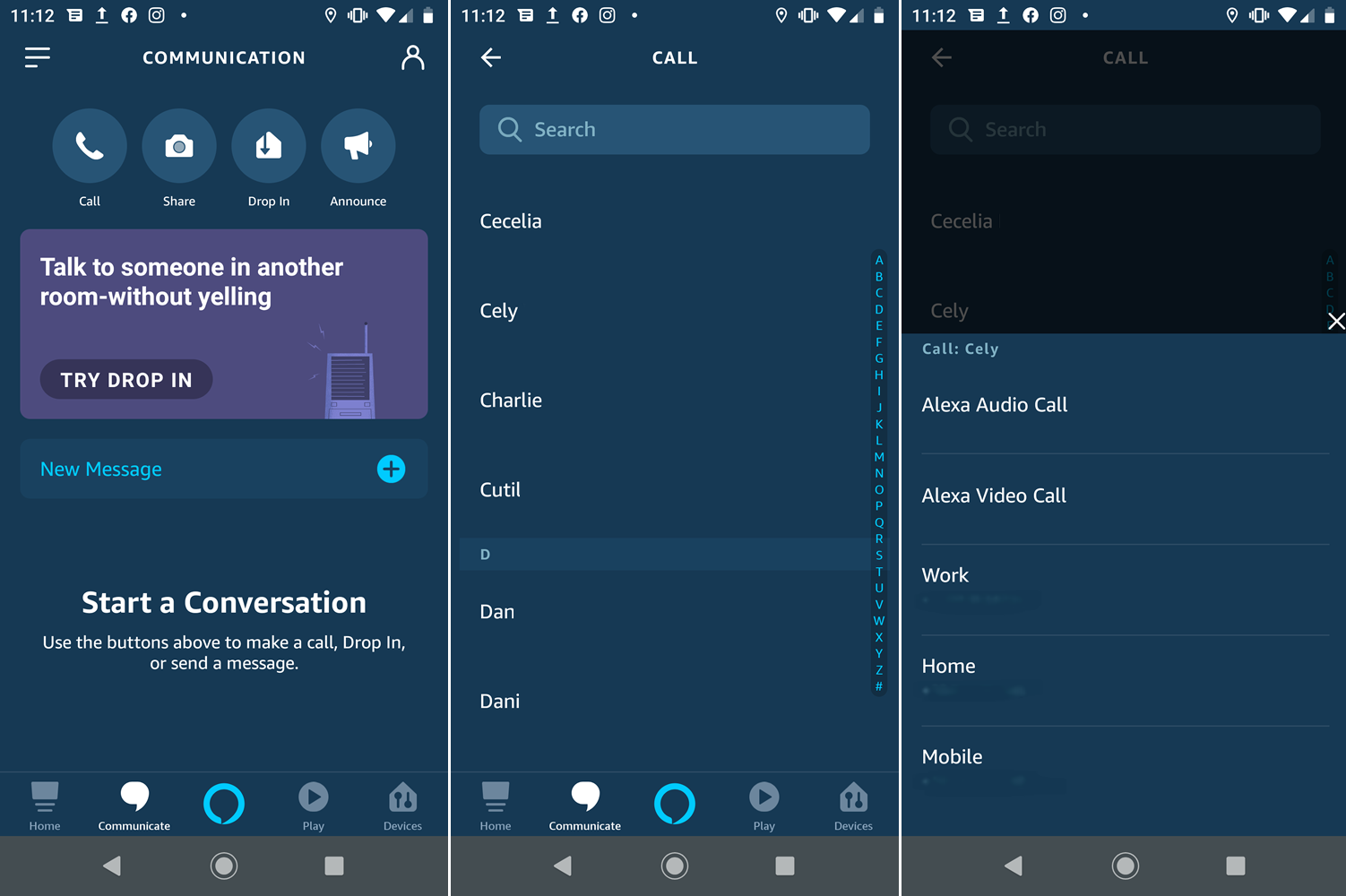Close the Call: Cely sheet with X
The image size is (1346, 896).
click(x=1336, y=322)
